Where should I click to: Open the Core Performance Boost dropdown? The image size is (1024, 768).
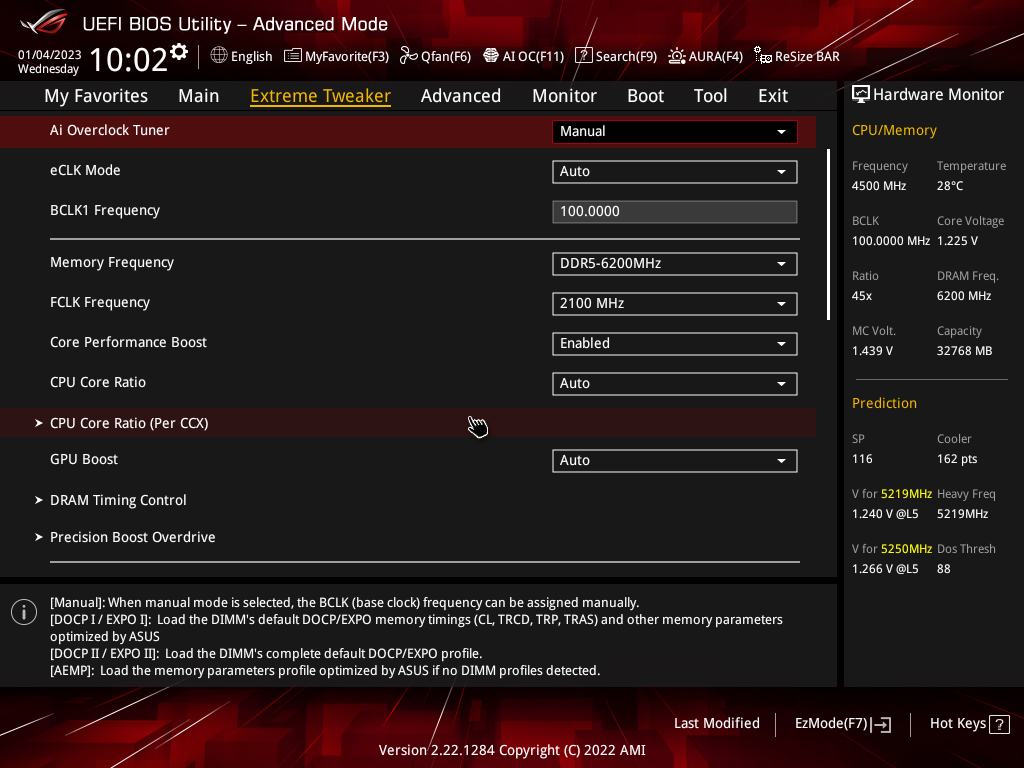[x=675, y=344]
